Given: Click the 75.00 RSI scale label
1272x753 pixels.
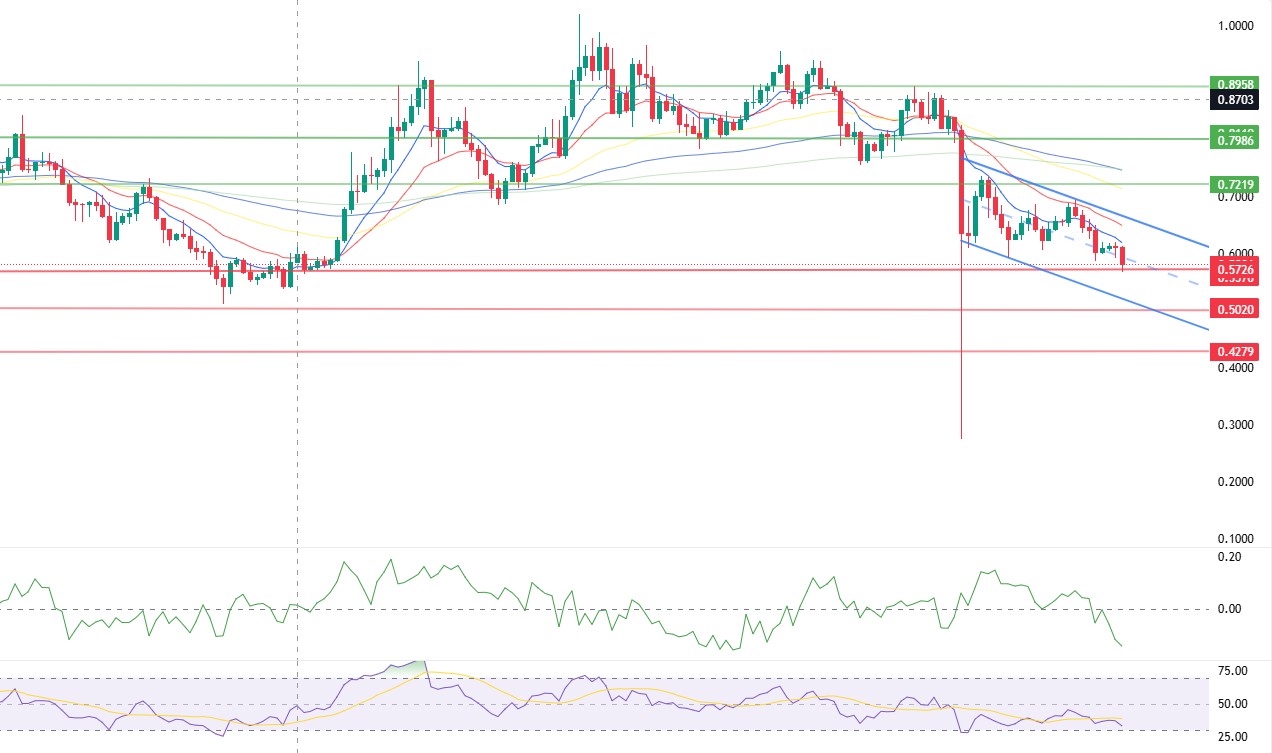Looking at the screenshot, I should (1233, 671).
